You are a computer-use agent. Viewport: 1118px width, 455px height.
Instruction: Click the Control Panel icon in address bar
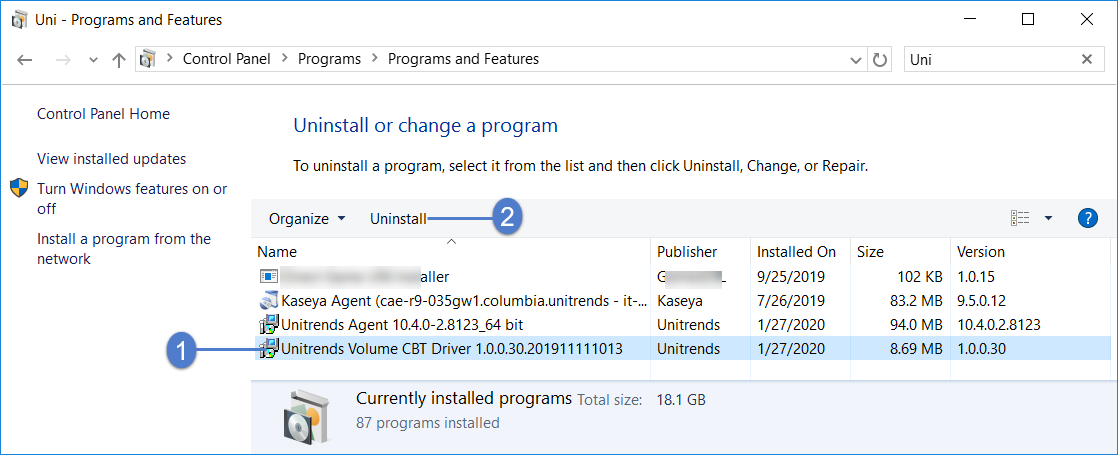(148, 59)
